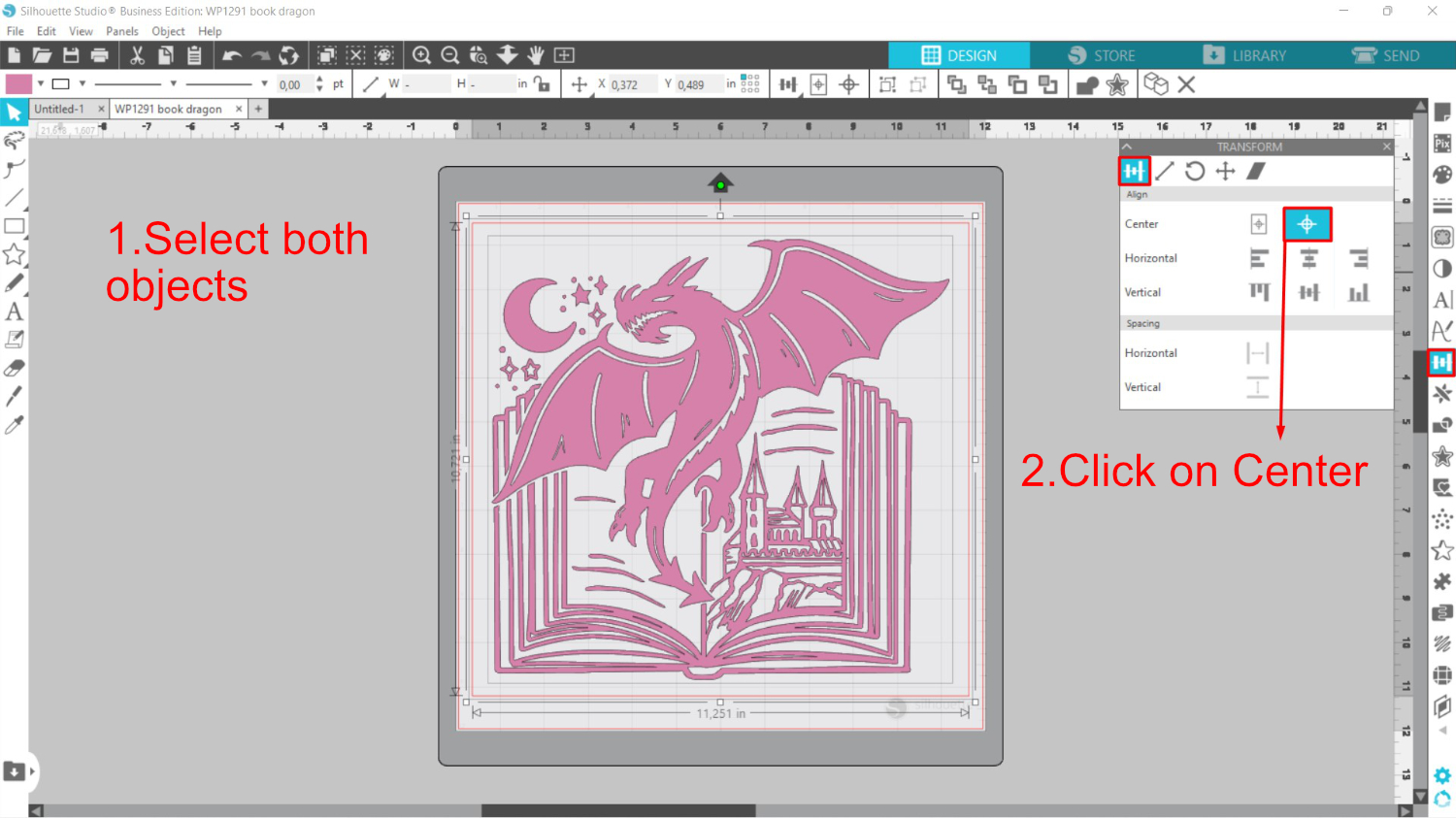Expand bottom-left library panel arrow
Image resolution: width=1456 pixels, height=818 pixels.
(x=32, y=771)
